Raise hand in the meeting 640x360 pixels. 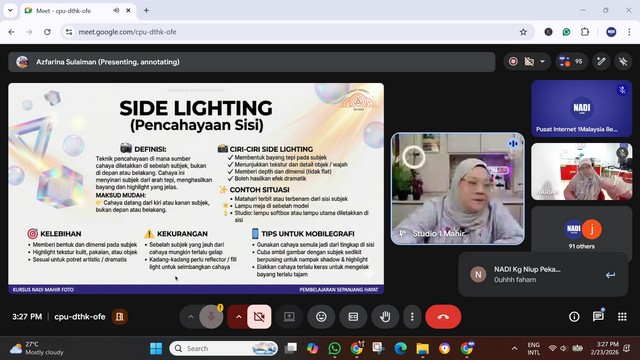pos(385,317)
